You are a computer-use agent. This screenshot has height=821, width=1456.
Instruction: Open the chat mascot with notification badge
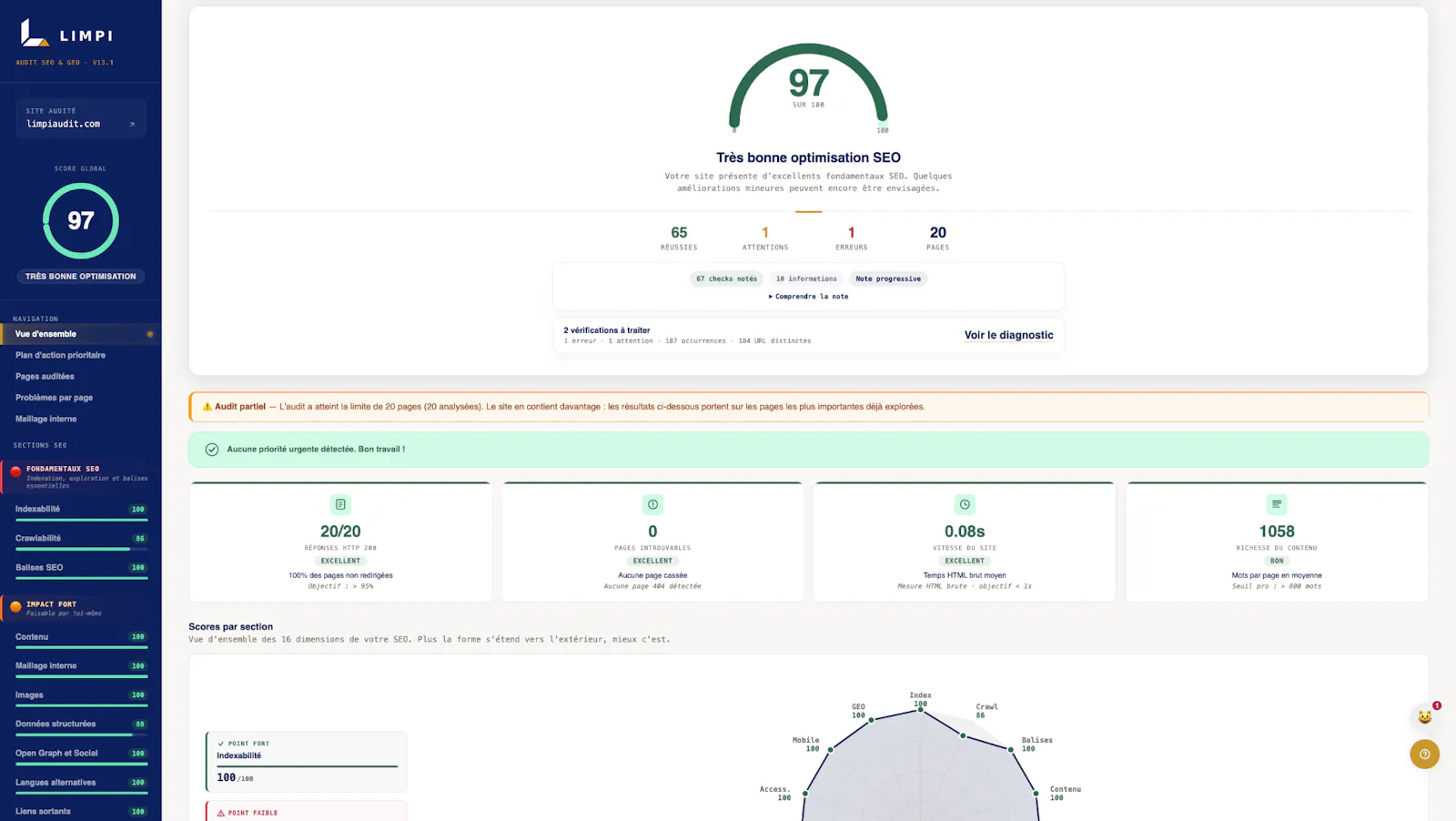pos(1424,716)
